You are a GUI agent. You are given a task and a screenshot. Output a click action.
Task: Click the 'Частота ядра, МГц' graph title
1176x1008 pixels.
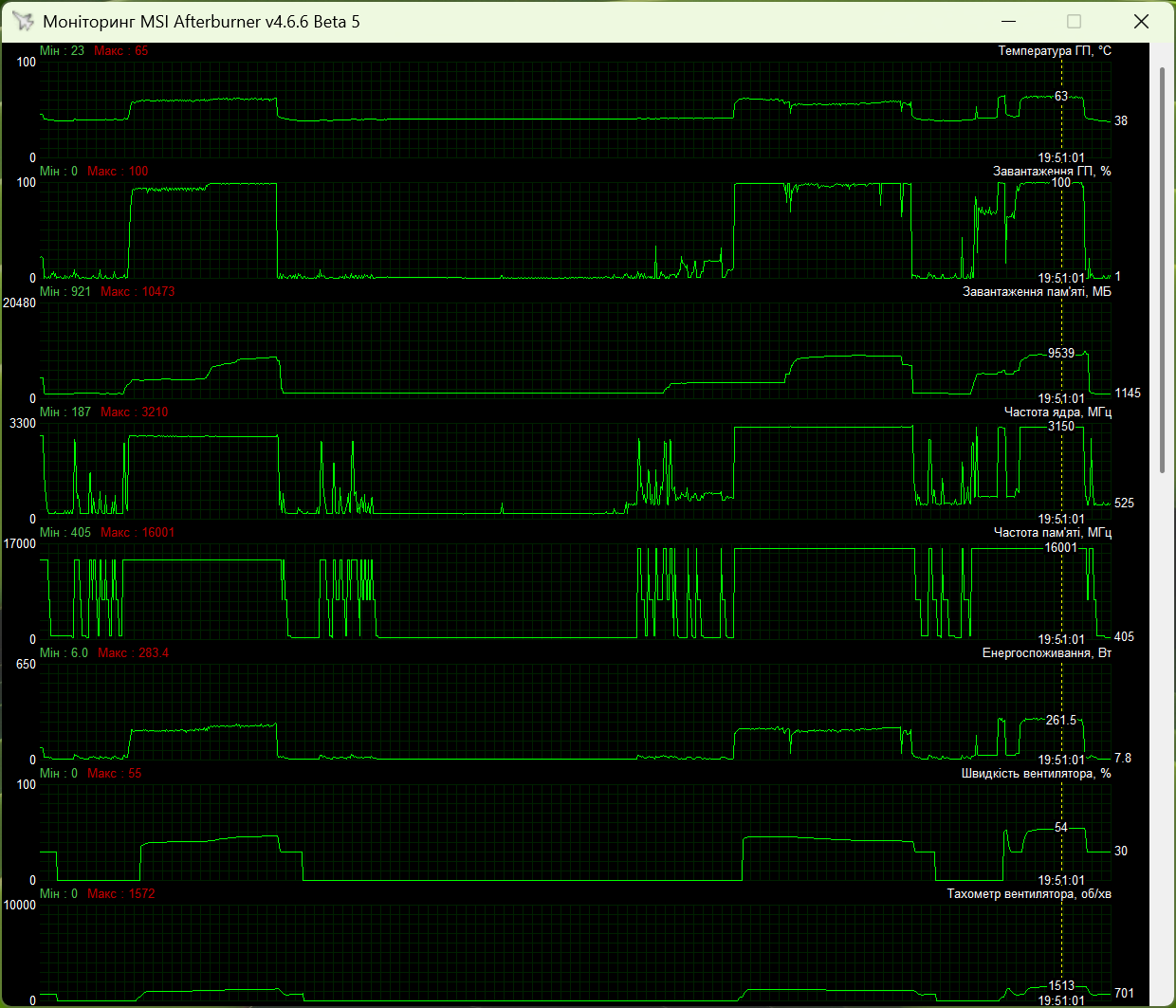pyautogui.click(x=1057, y=412)
